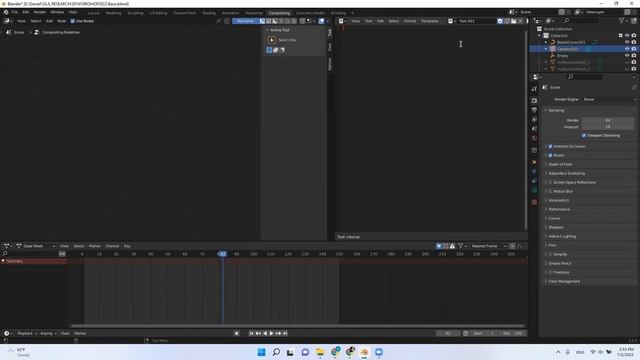Toggle the auto keying record button
The width and height of the screenshot is (640, 360).
236,333
